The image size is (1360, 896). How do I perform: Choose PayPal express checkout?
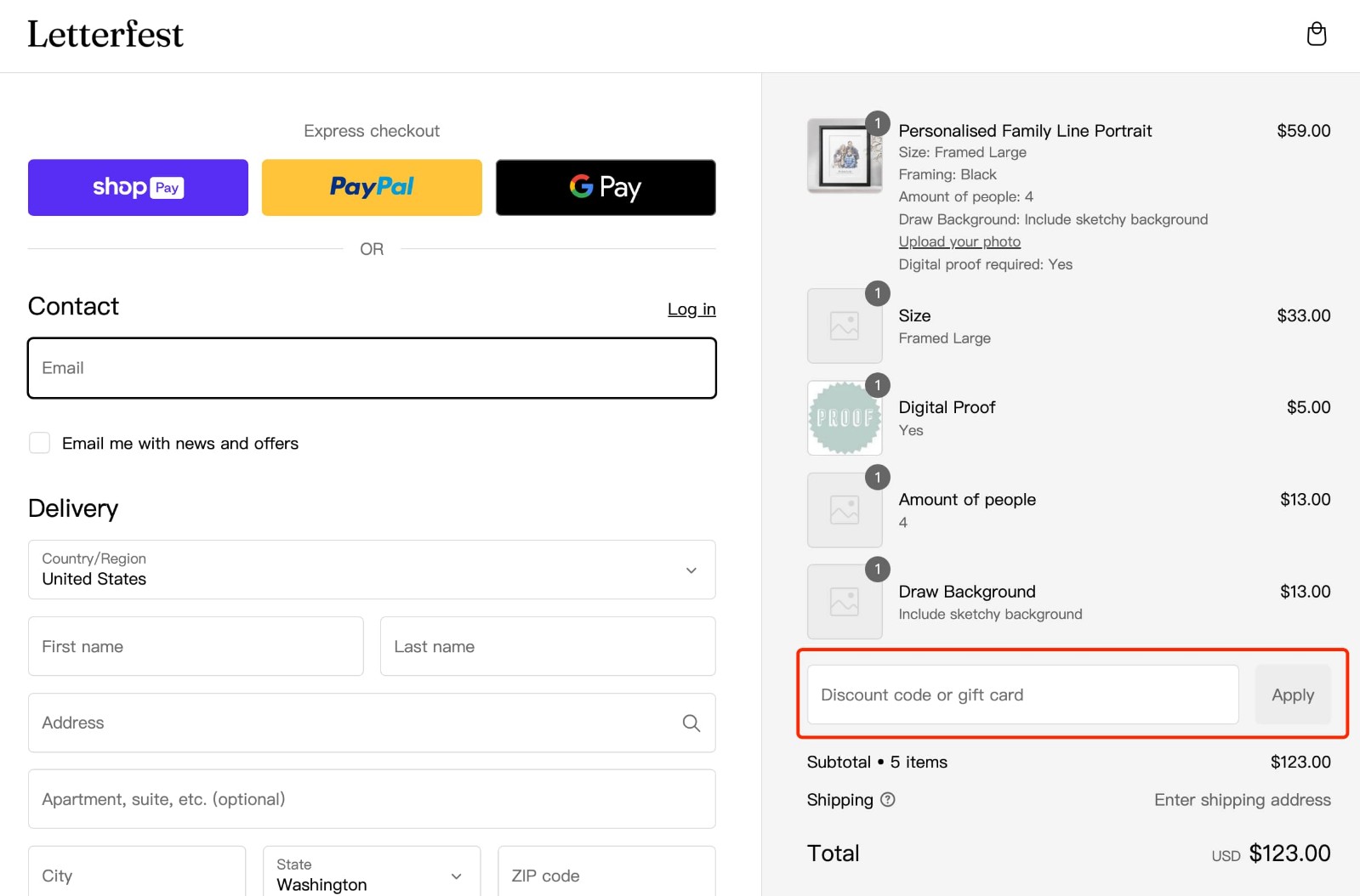[x=372, y=187]
